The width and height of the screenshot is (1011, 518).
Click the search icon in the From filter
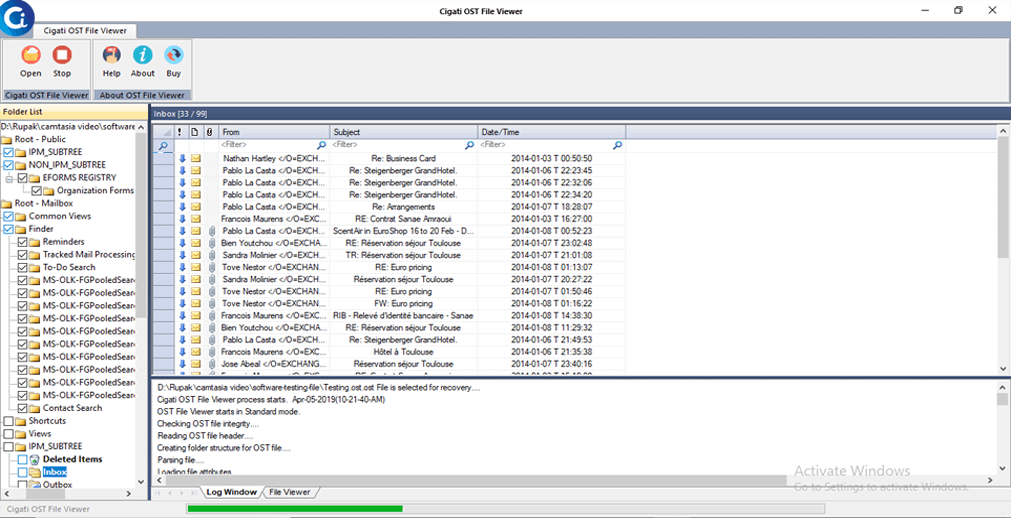[321, 145]
